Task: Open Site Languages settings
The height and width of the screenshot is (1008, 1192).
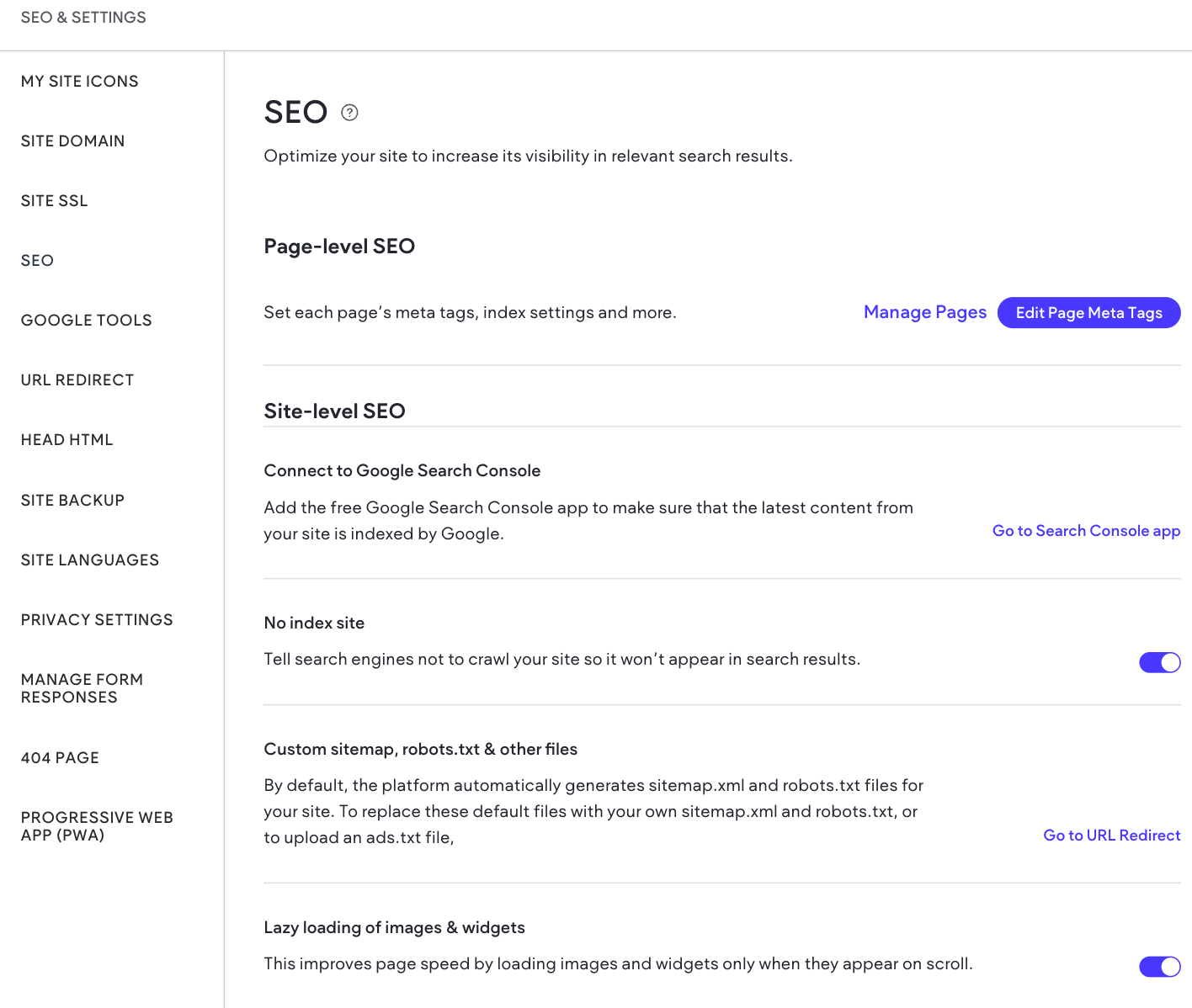Action: 90,560
